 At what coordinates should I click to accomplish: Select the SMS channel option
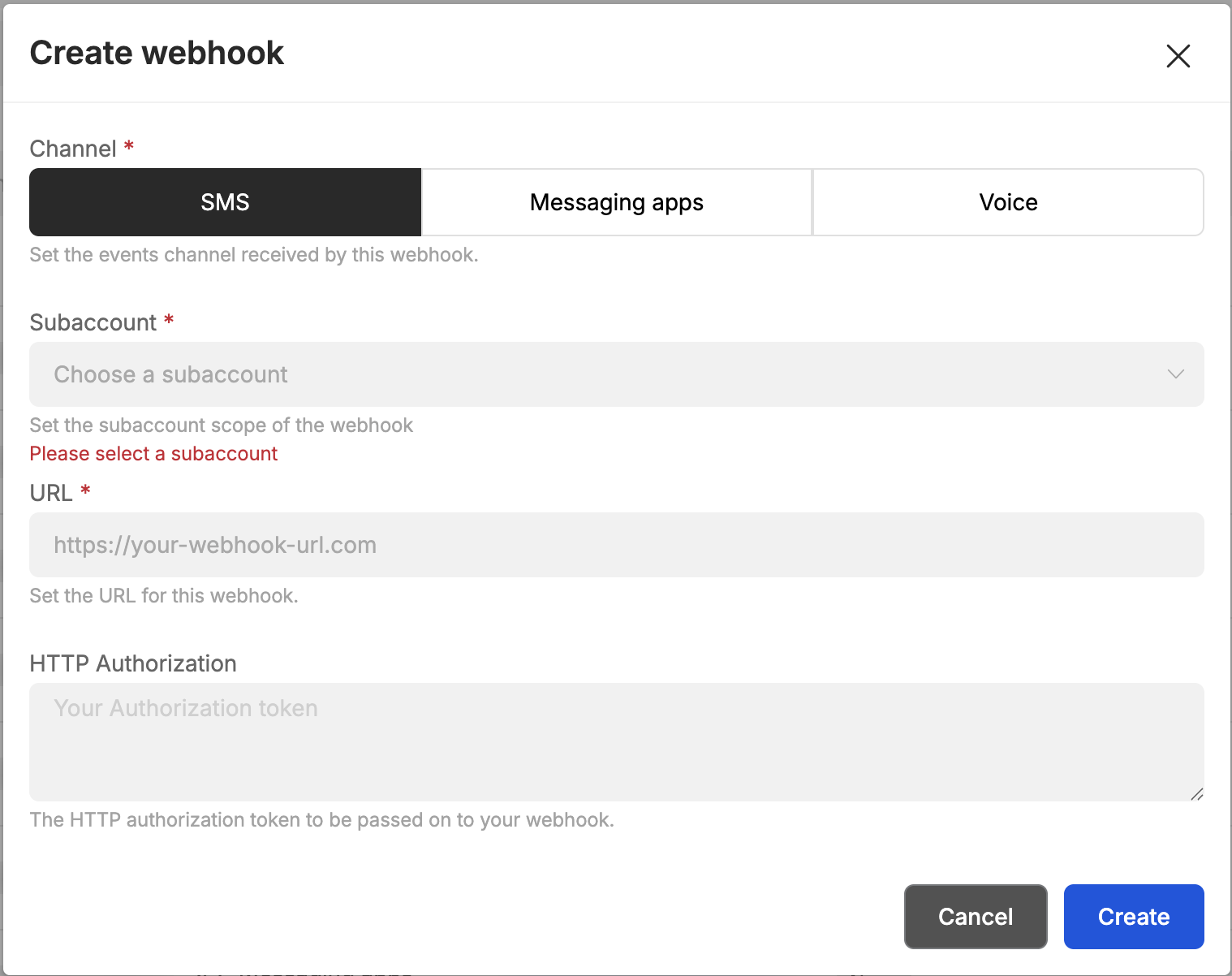point(225,202)
